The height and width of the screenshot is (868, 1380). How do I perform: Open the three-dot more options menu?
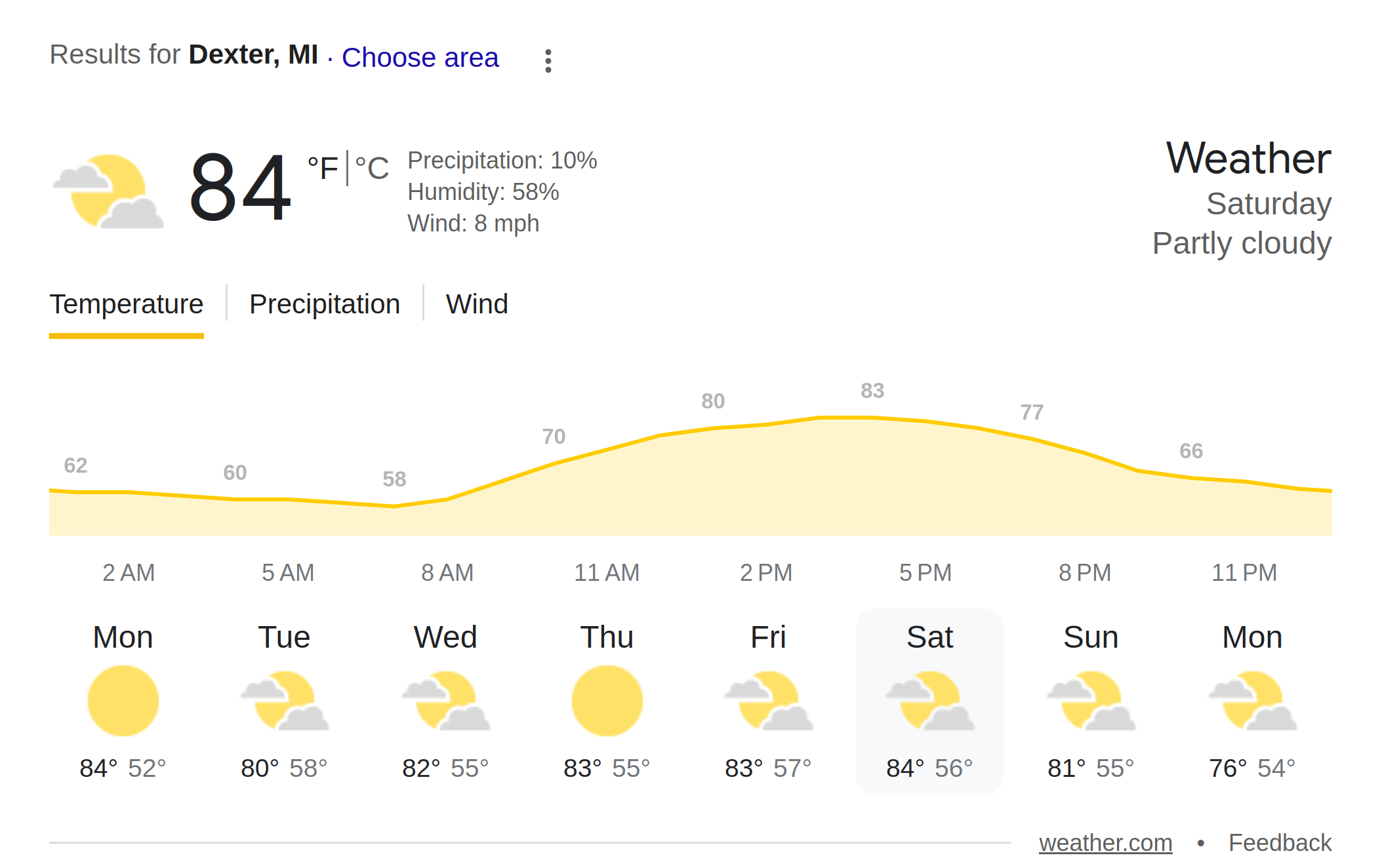[x=548, y=61]
